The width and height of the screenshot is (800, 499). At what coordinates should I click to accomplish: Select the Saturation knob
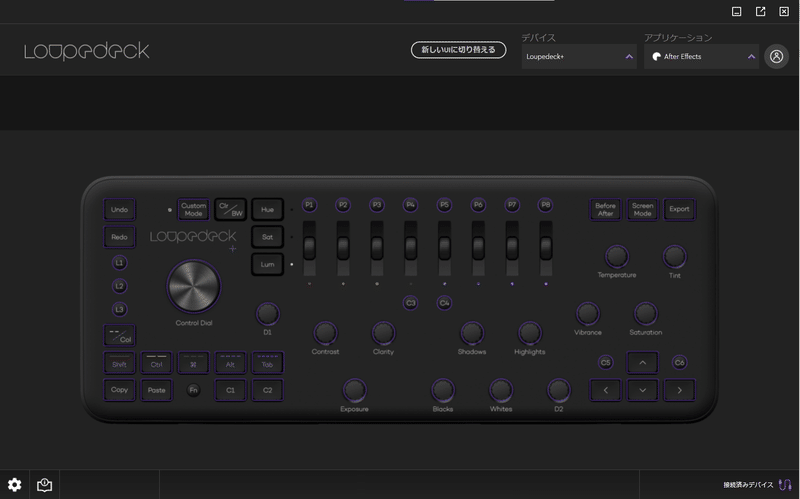click(645, 314)
